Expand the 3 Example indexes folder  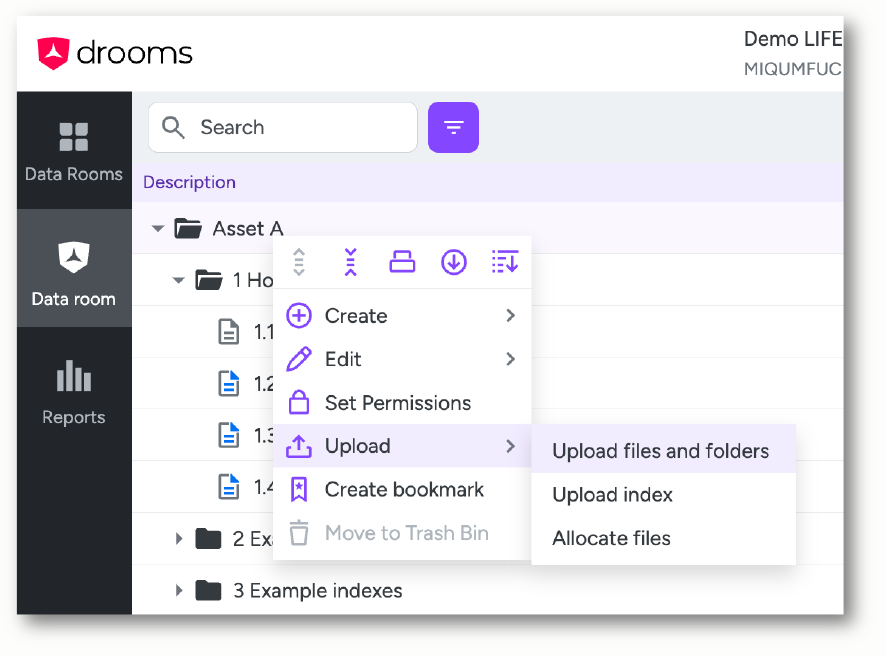179,590
